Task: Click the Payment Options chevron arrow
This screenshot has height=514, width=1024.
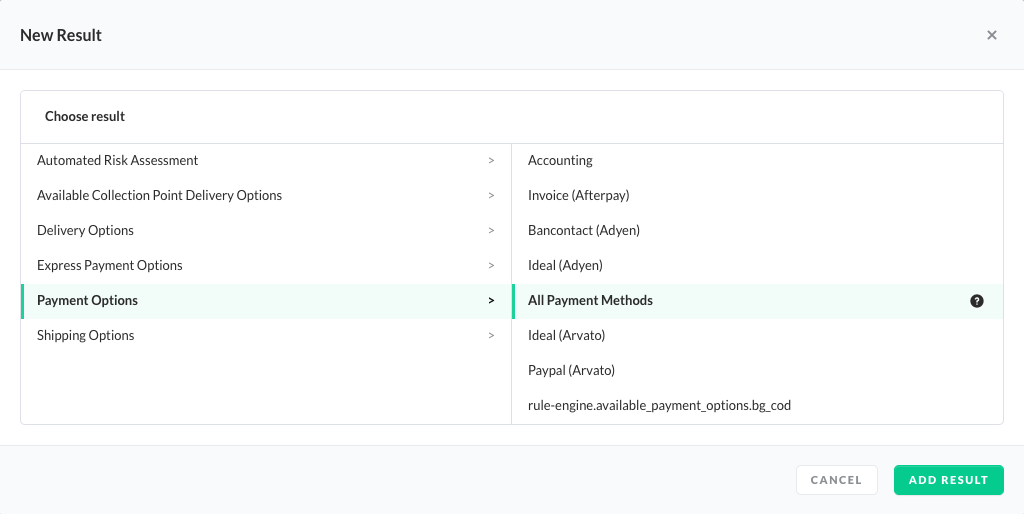Action: [x=491, y=300]
